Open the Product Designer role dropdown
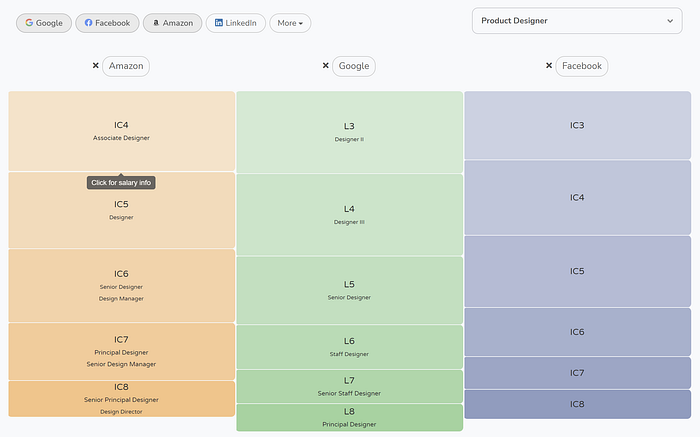This screenshot has height=437, width=700. [577, 21]
